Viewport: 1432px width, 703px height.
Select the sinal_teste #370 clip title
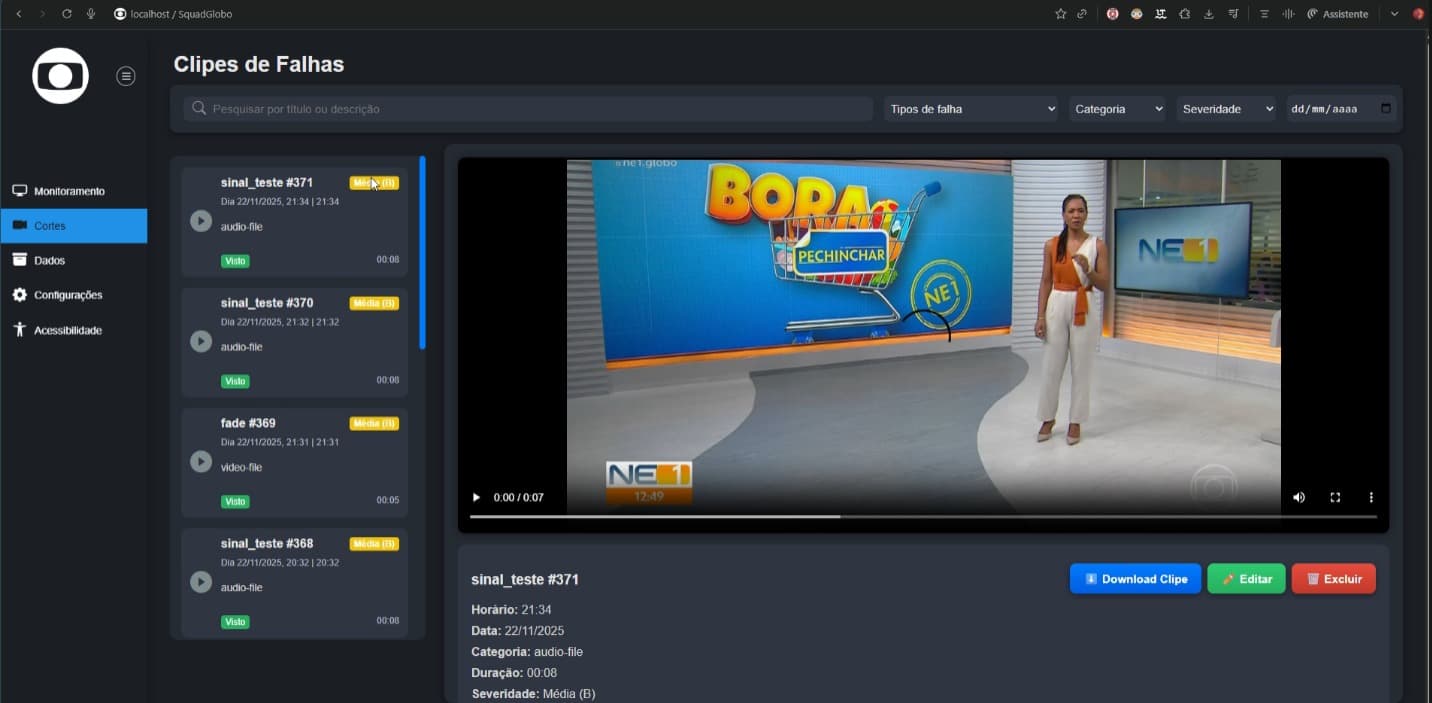click(x=267, y=303)
